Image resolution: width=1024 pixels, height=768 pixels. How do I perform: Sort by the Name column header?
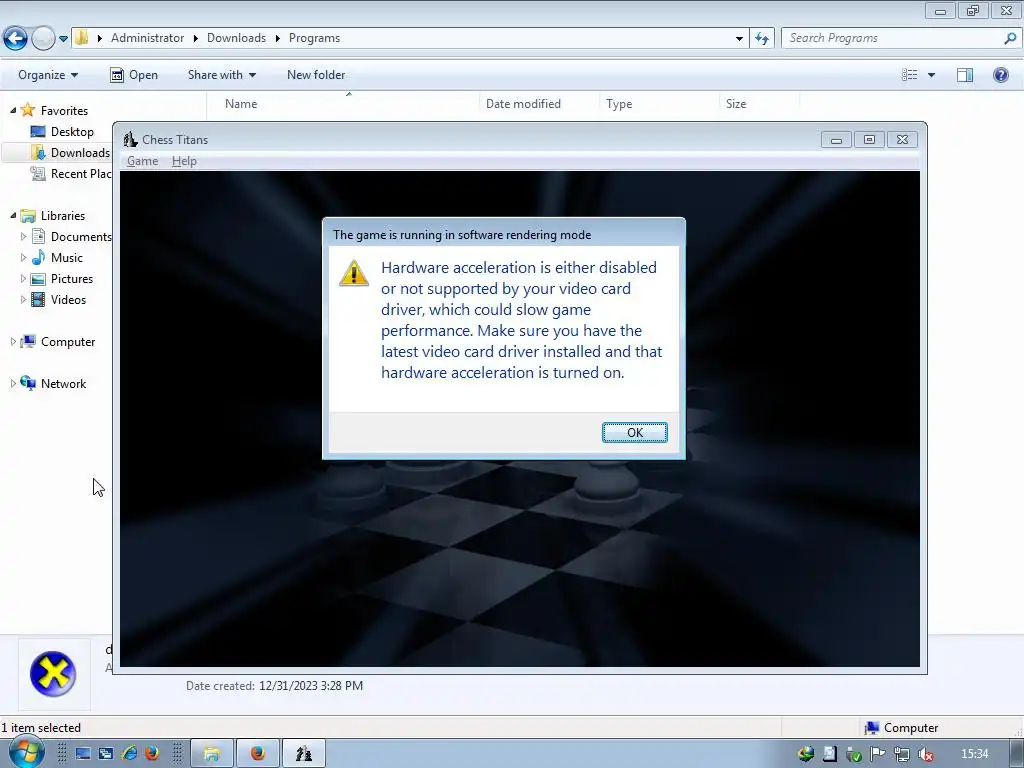(241, 103)
